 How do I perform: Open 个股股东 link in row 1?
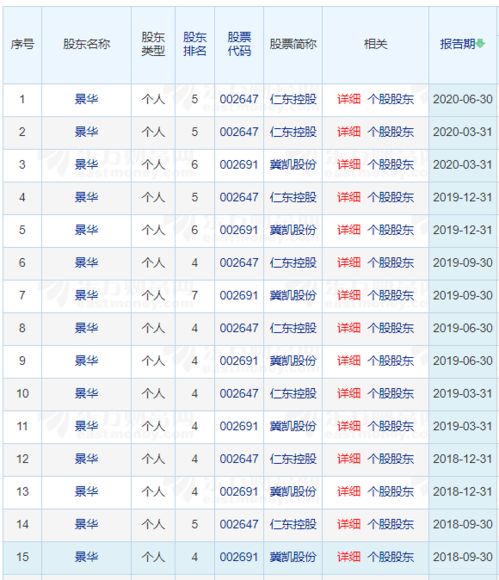391,99
